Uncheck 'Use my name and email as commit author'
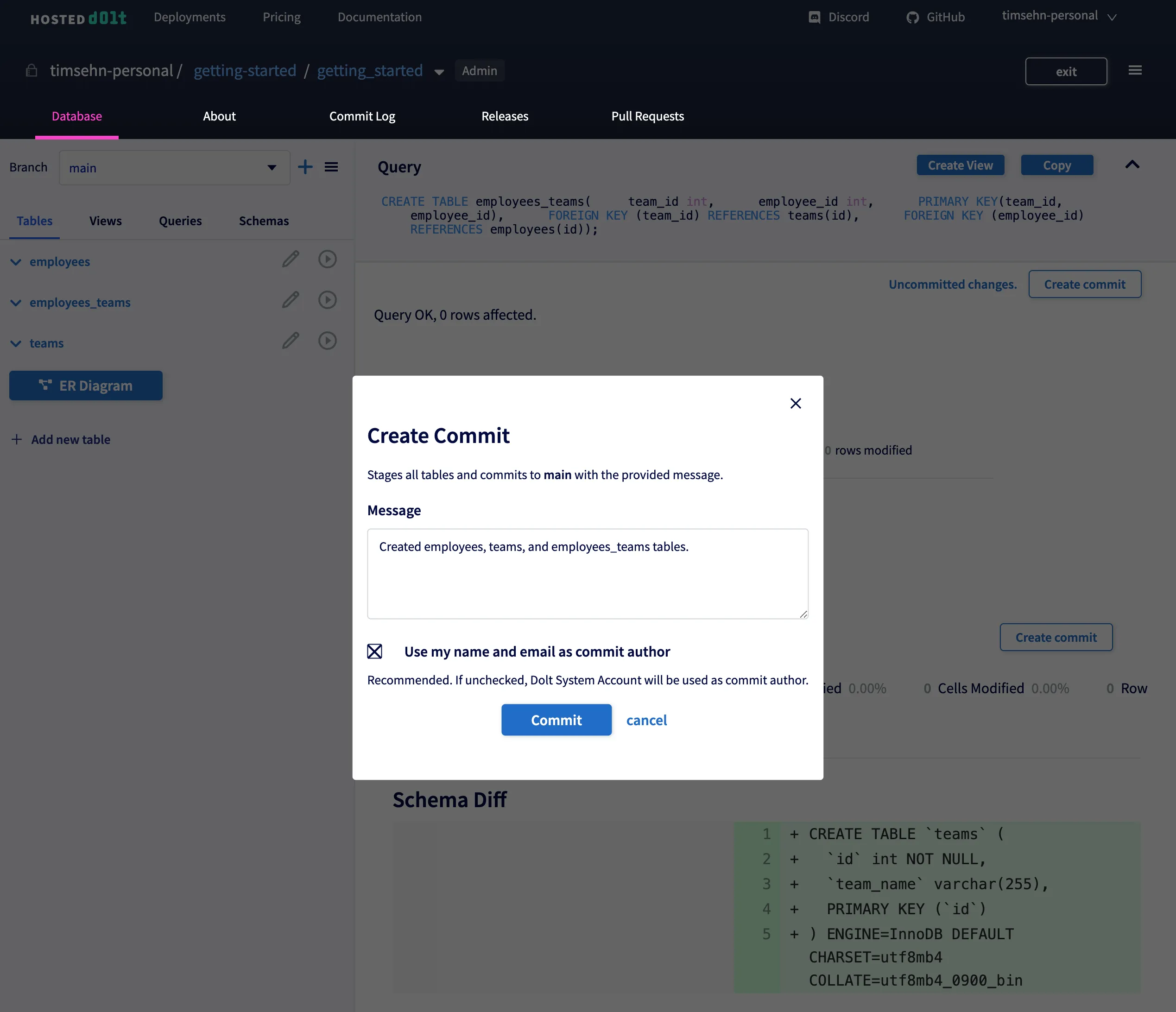 coord(374,651)
